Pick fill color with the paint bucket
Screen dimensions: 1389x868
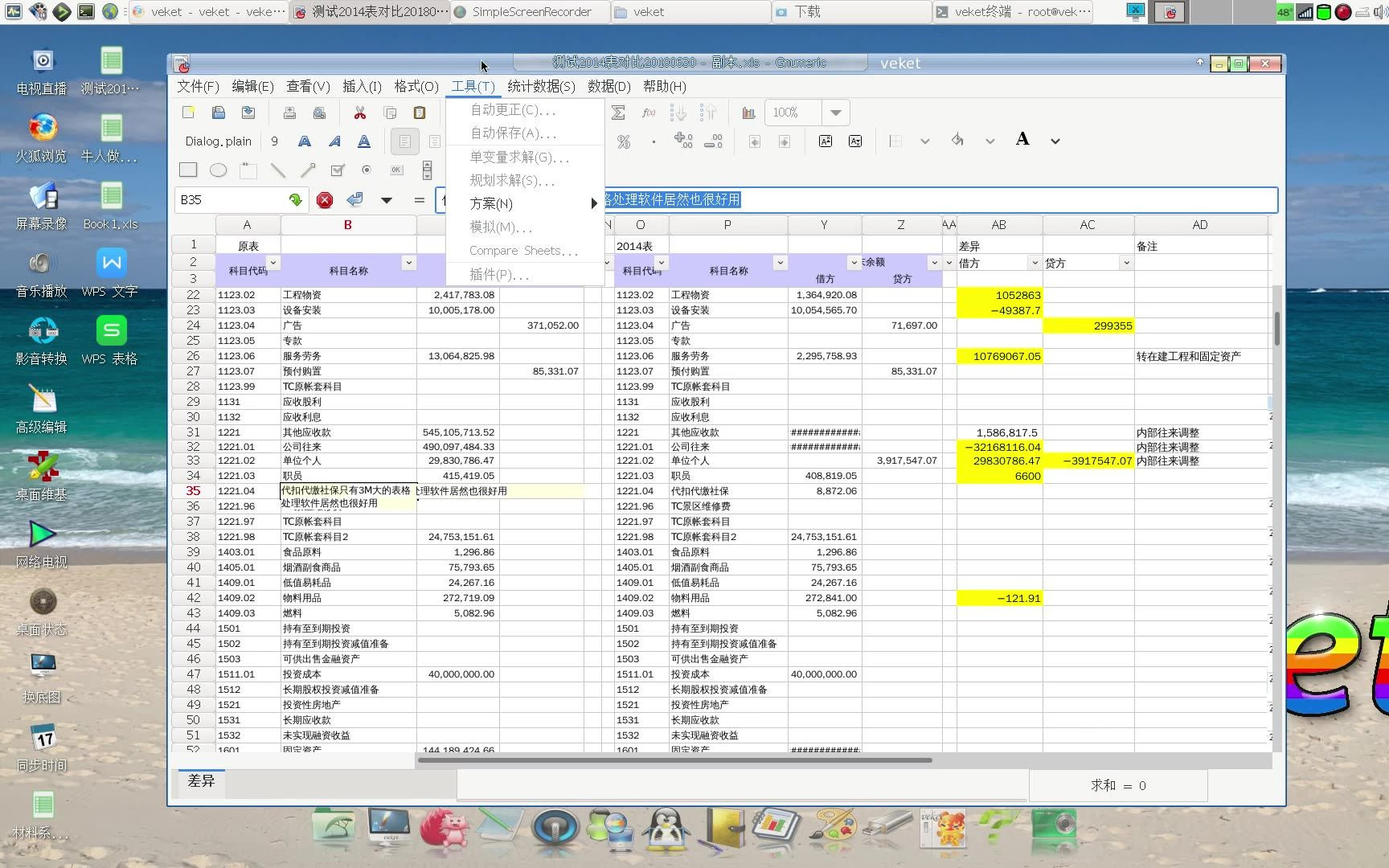957,141
